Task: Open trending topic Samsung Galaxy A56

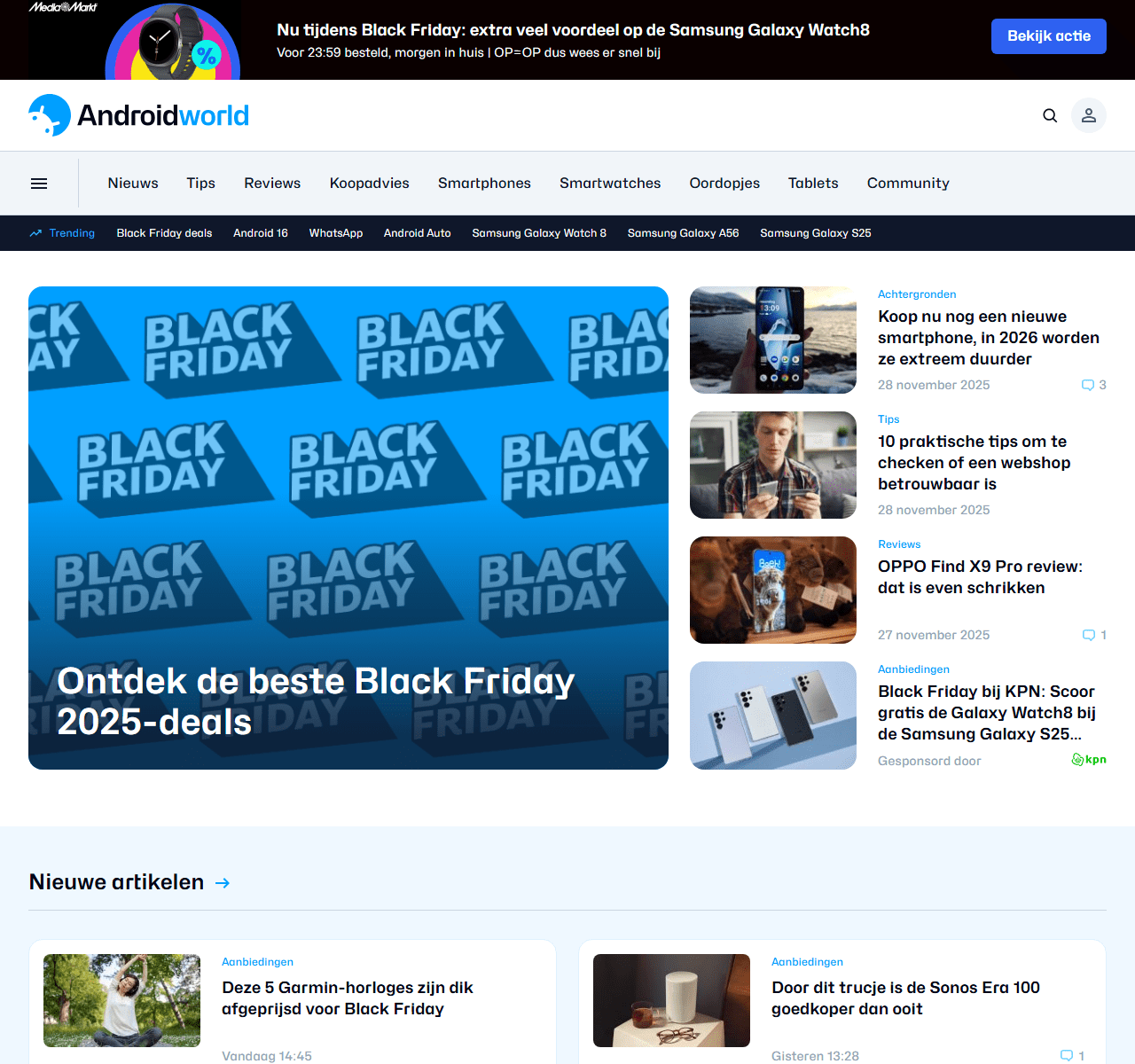Action: point(683,233)
